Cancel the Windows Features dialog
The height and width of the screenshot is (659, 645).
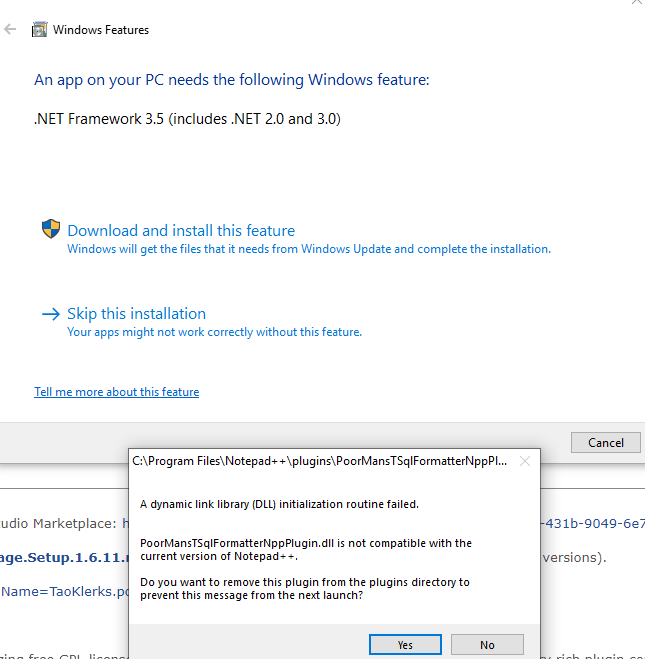tap(606, 443)
